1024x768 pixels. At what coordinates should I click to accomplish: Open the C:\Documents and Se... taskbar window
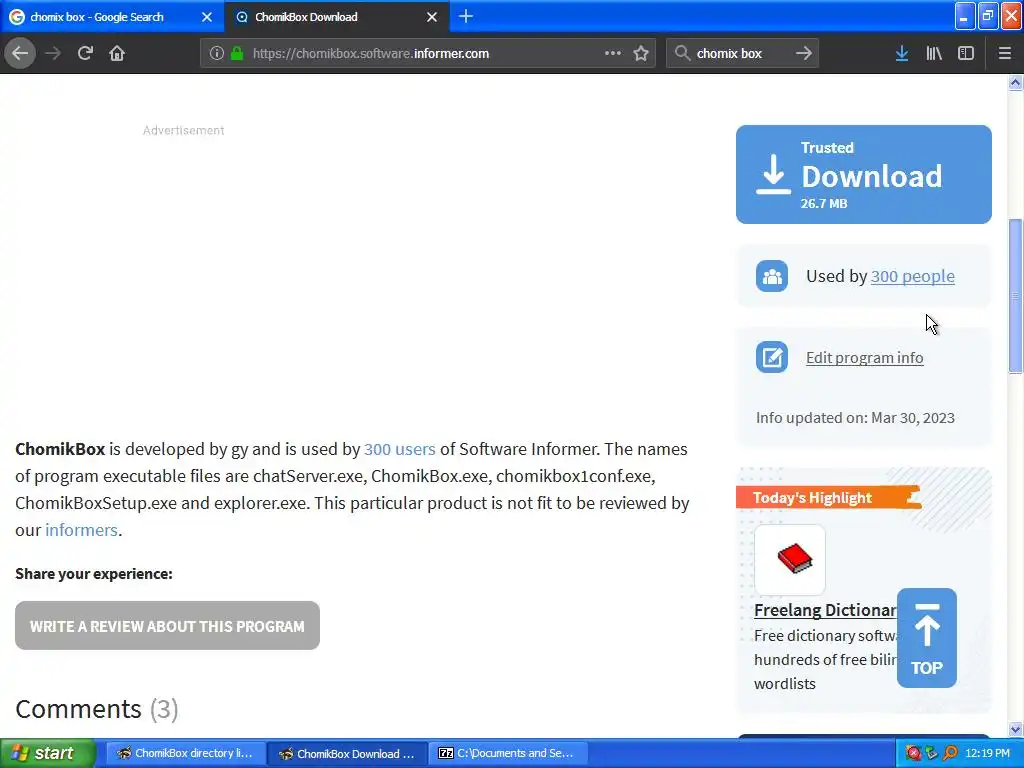pyautogui.click(x=508, y=754)
